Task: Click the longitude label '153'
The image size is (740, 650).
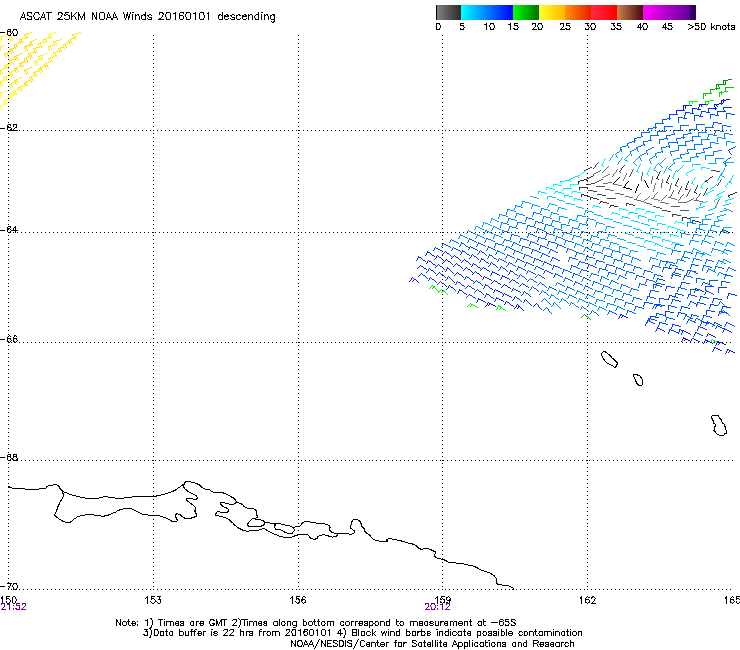Action: coord(153,600)
